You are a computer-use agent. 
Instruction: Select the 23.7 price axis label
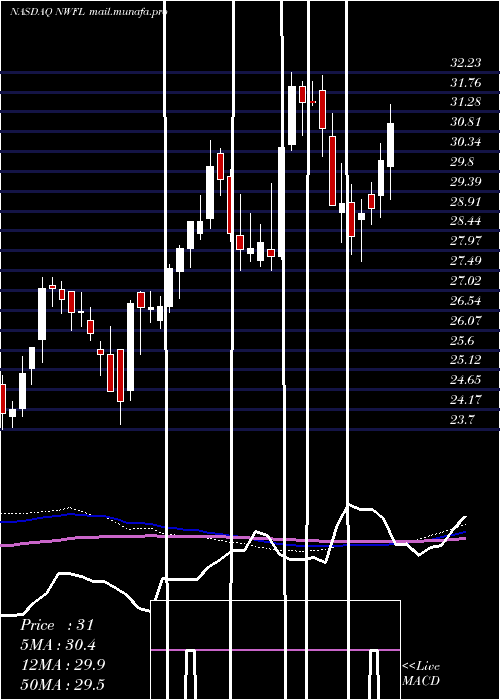[462, 420]
